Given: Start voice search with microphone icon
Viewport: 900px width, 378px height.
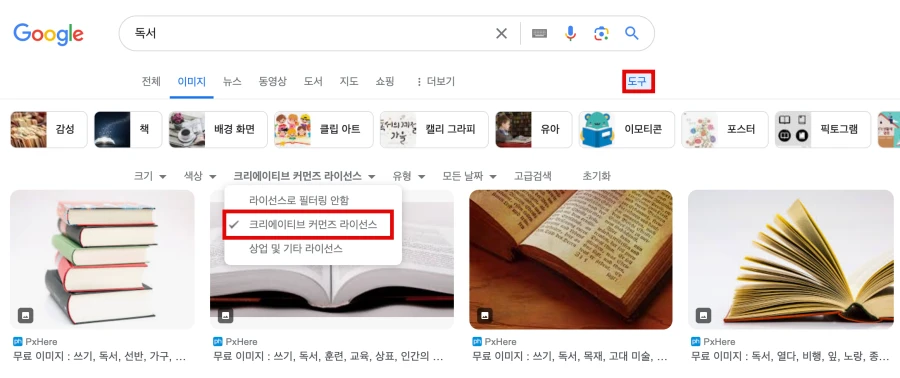Looking at the screenshot, I should tap(570, 34).
